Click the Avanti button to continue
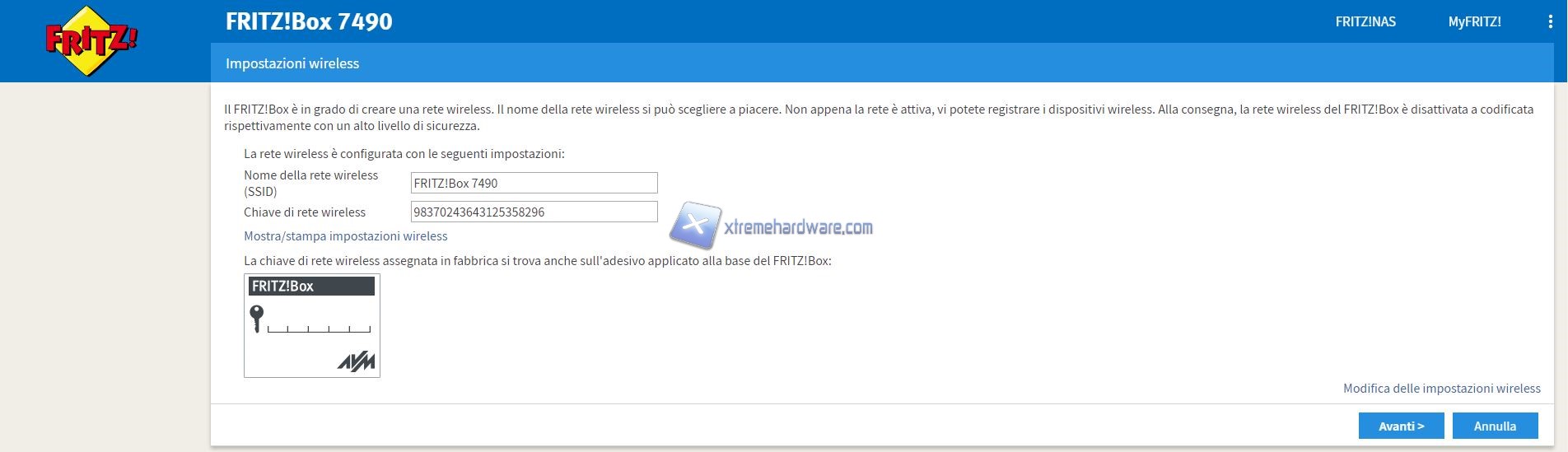The width and height of the screenshot is (1568, 452). click(1401, 426)
